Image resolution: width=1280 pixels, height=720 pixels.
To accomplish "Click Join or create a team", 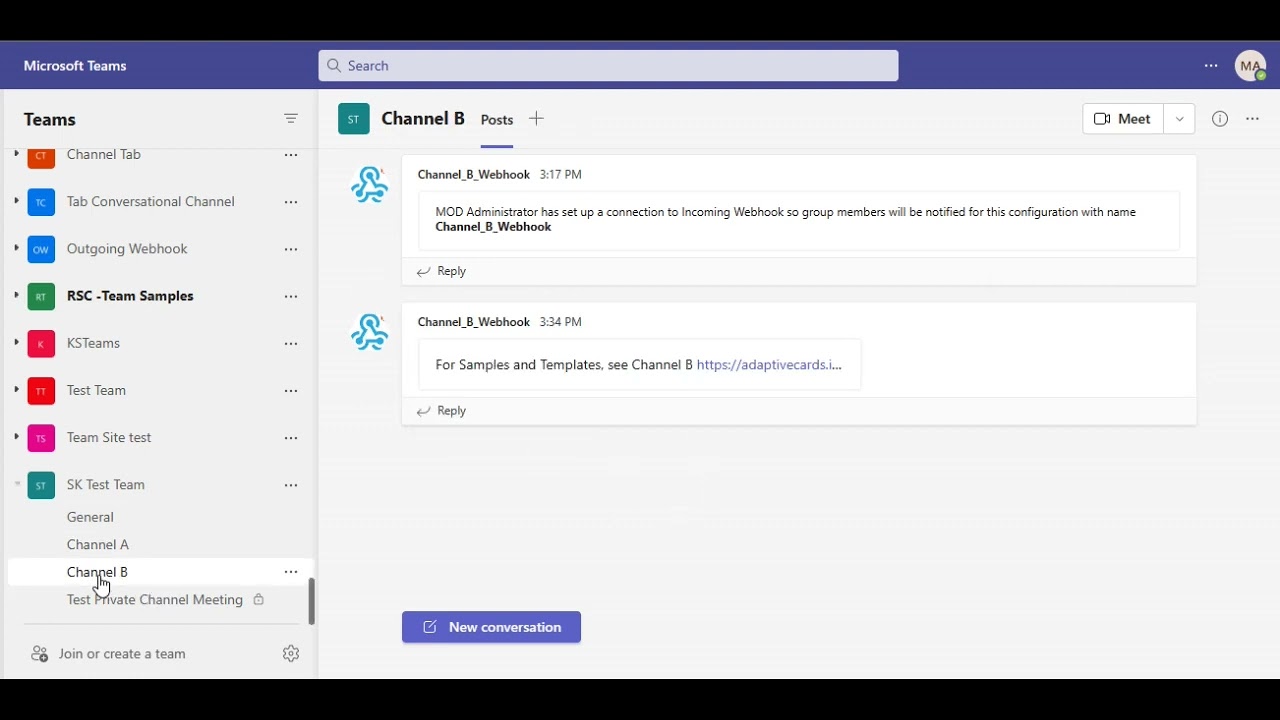I will (122, 654).
